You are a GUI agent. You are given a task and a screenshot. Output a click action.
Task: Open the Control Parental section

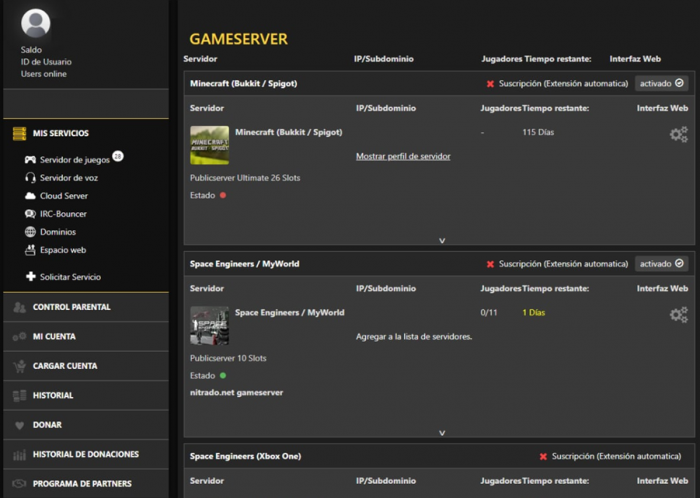pyautogui.click(x=86, y=307)
